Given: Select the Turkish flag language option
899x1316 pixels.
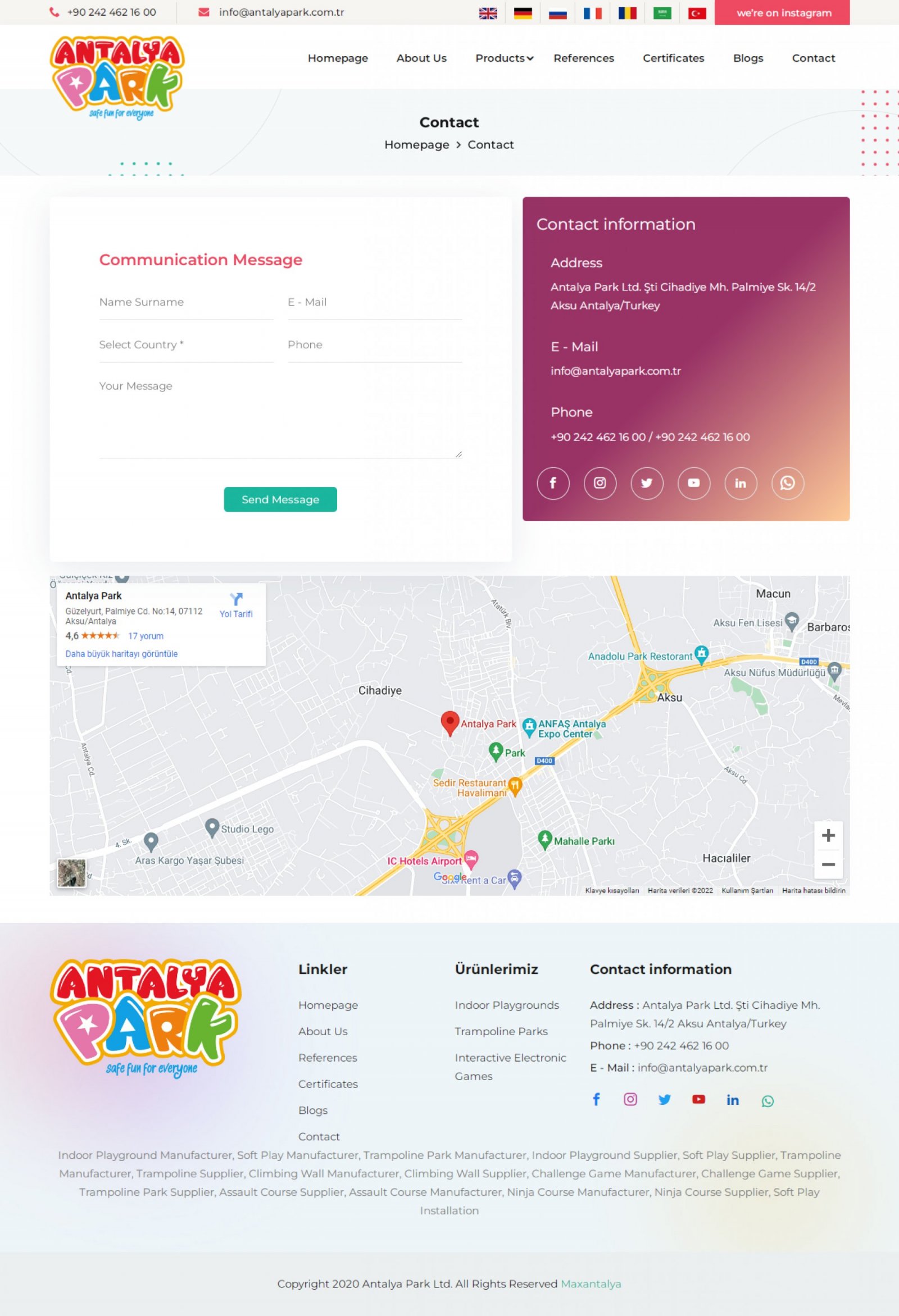Looking at the screenshot, I should coord(697,13).
